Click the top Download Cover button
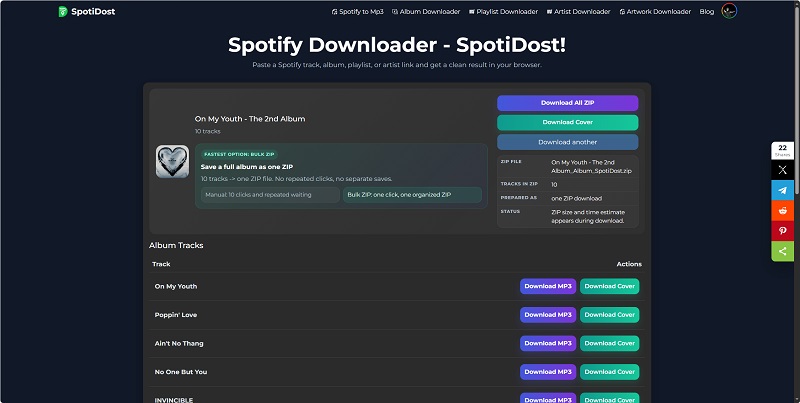The image size is (800, 403). [567, 122]
